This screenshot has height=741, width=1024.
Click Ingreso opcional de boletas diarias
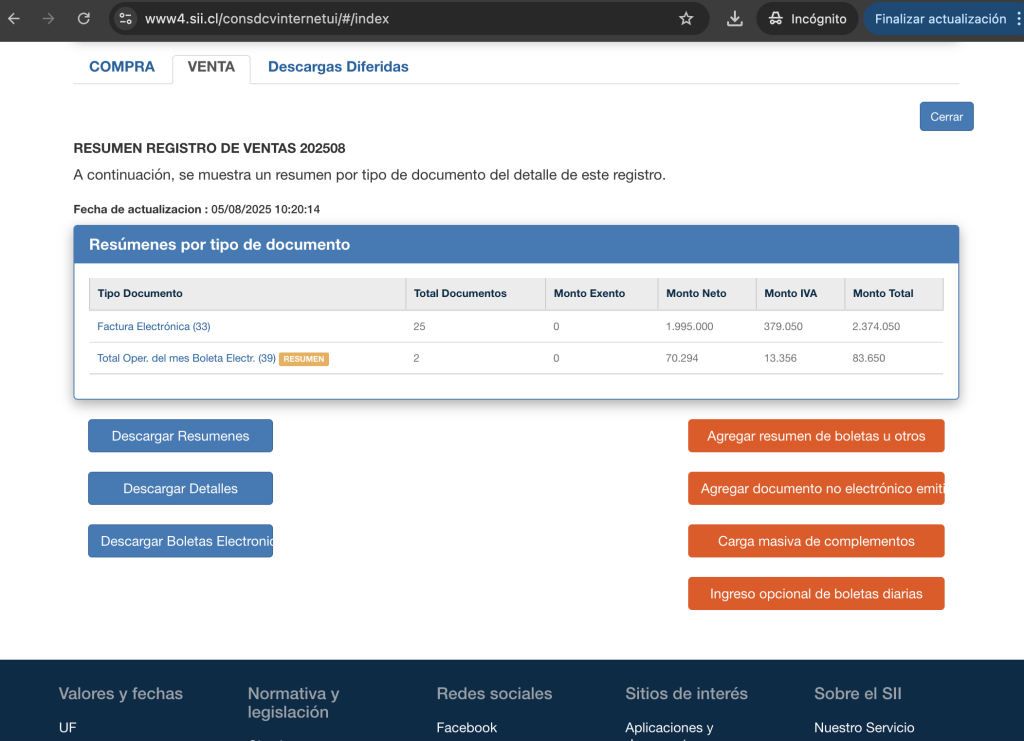click(816, 594)
